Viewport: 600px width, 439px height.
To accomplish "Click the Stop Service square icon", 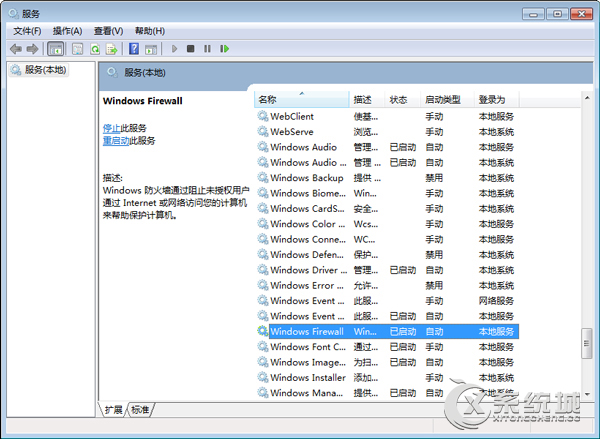I will point(191,49).
